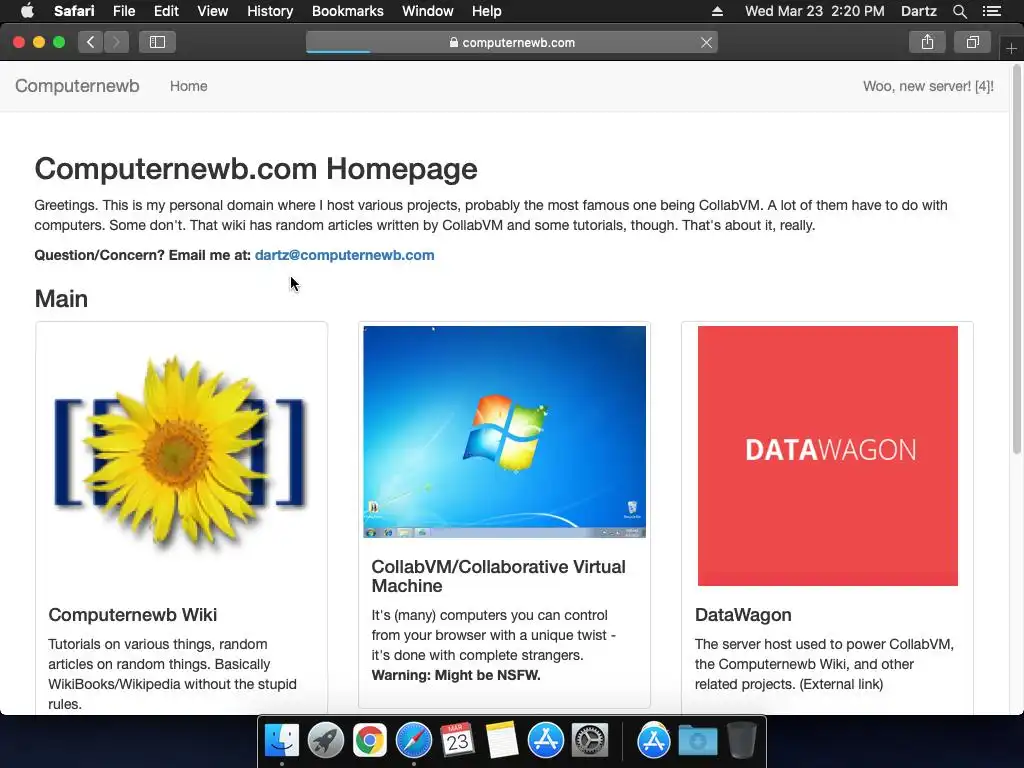Click the Computernewb brand link

pyautogui.click(x=77, y=86)
